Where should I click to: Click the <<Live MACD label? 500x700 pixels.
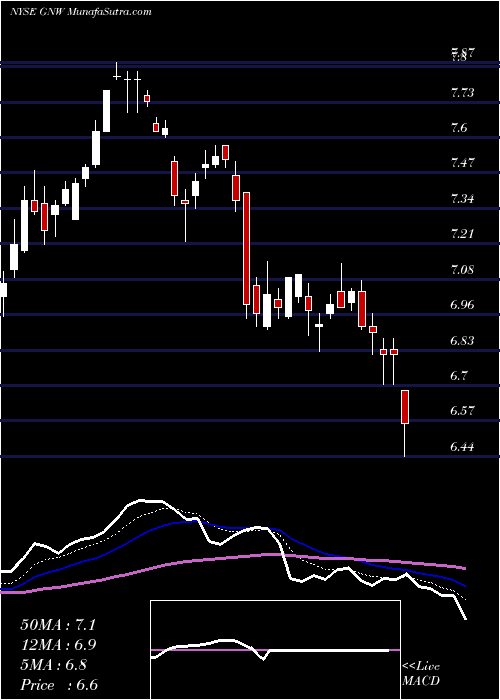[421, 674]
